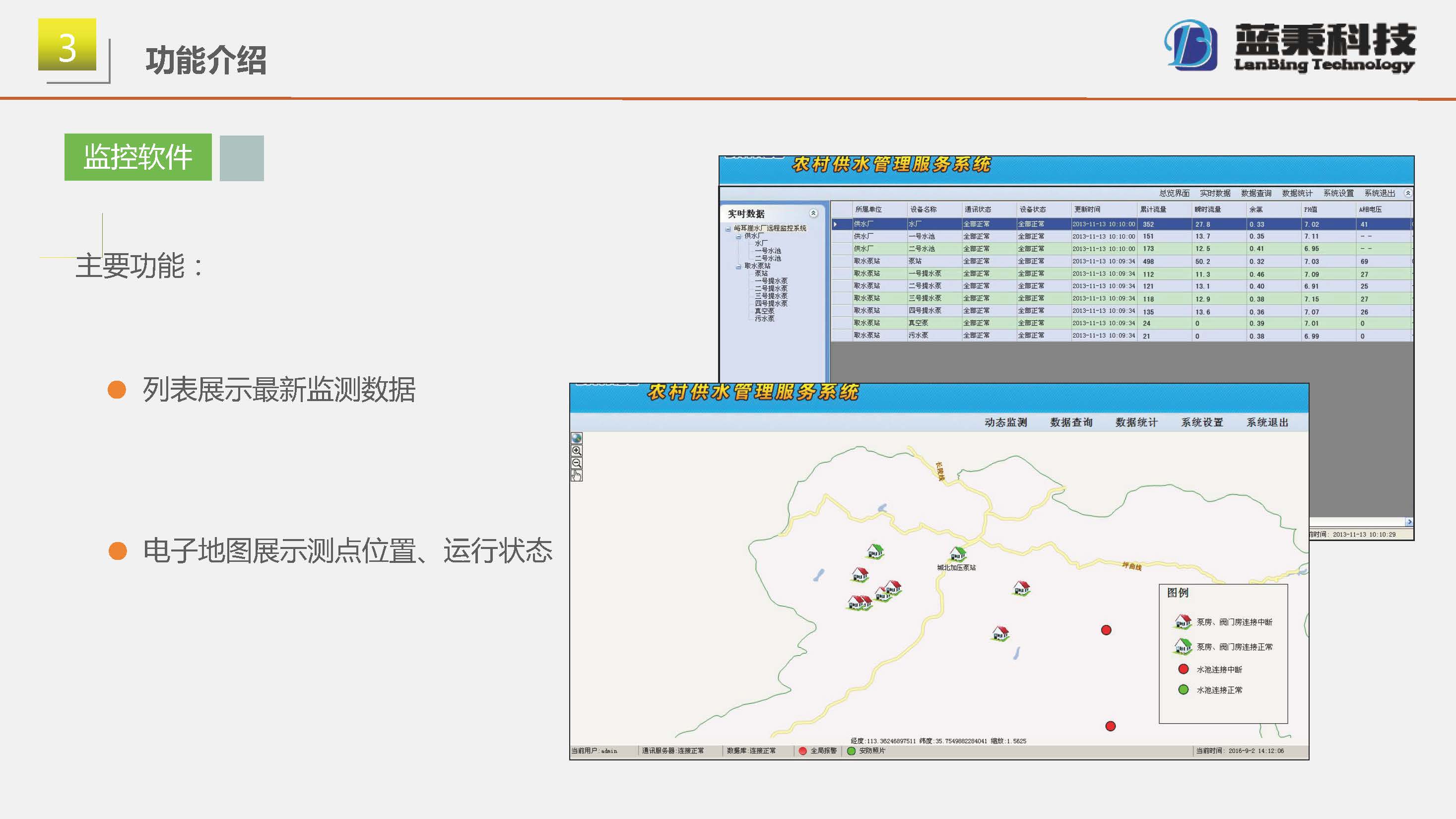Open 实时数据 in the table window menu
Viewport: 1456px width, 819px height.
tap(1215, 193)
